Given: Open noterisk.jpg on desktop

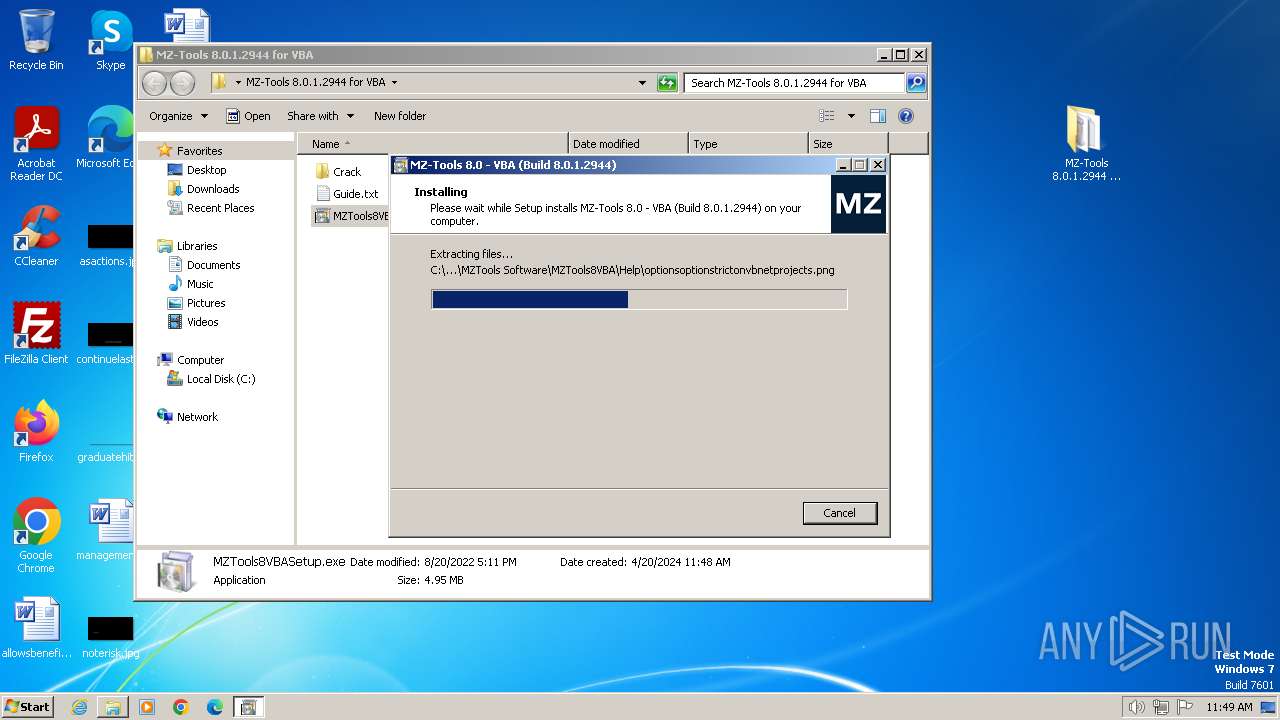Looking at the screenshot, I should point(110,636).
